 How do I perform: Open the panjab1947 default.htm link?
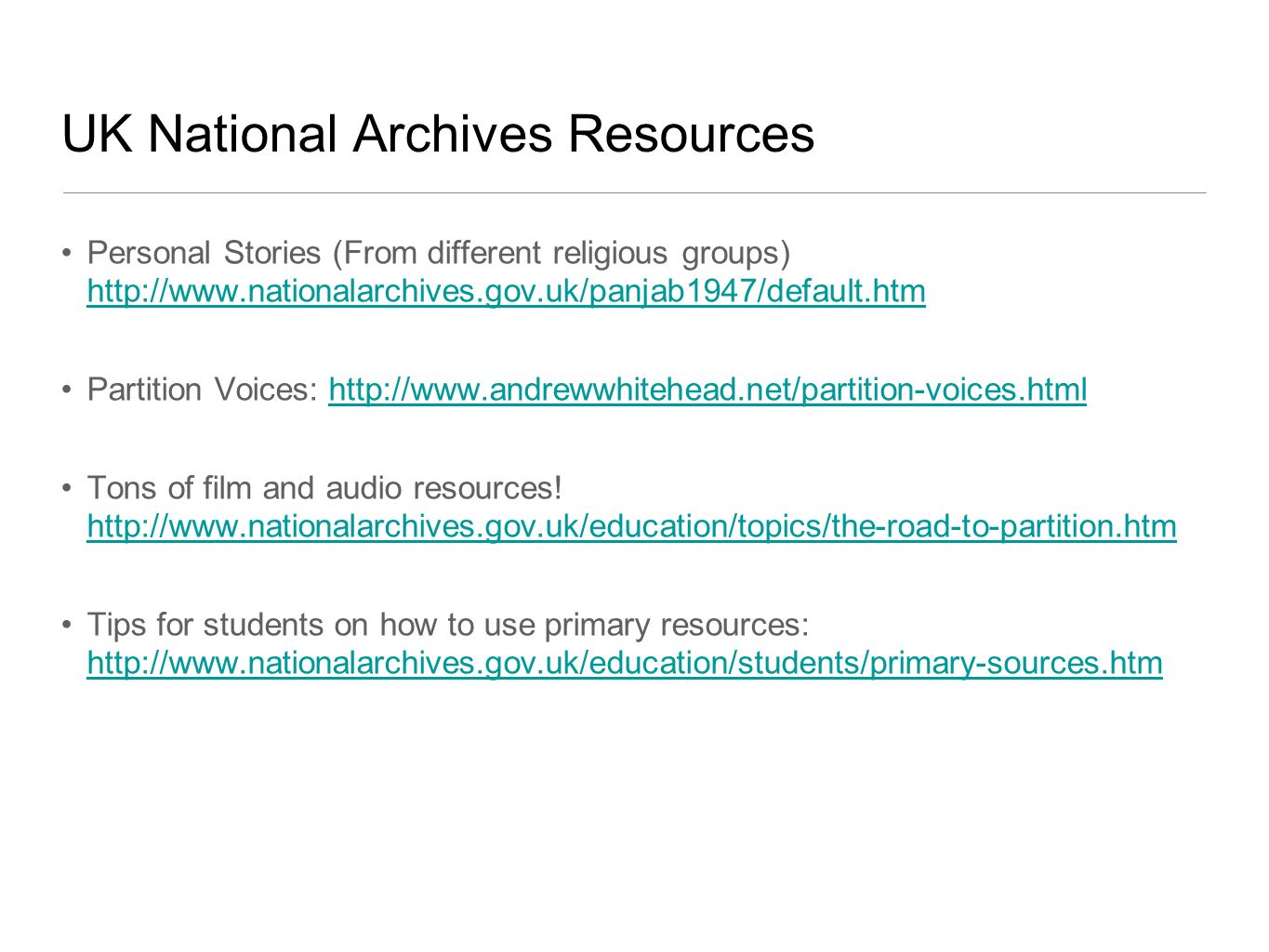point(506,291)
